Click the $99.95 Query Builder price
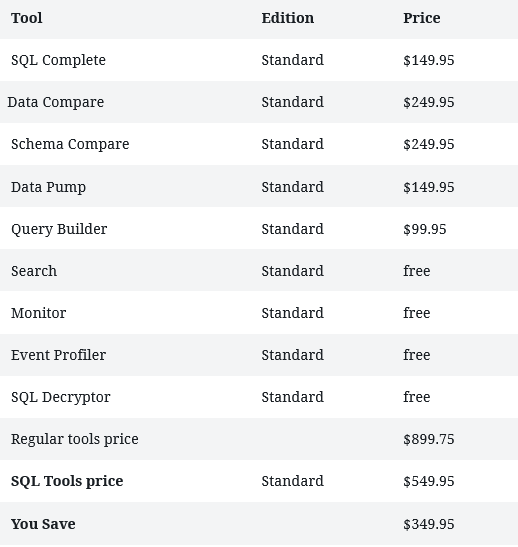This screenshot has height=547, width=518. pos(425,230)
